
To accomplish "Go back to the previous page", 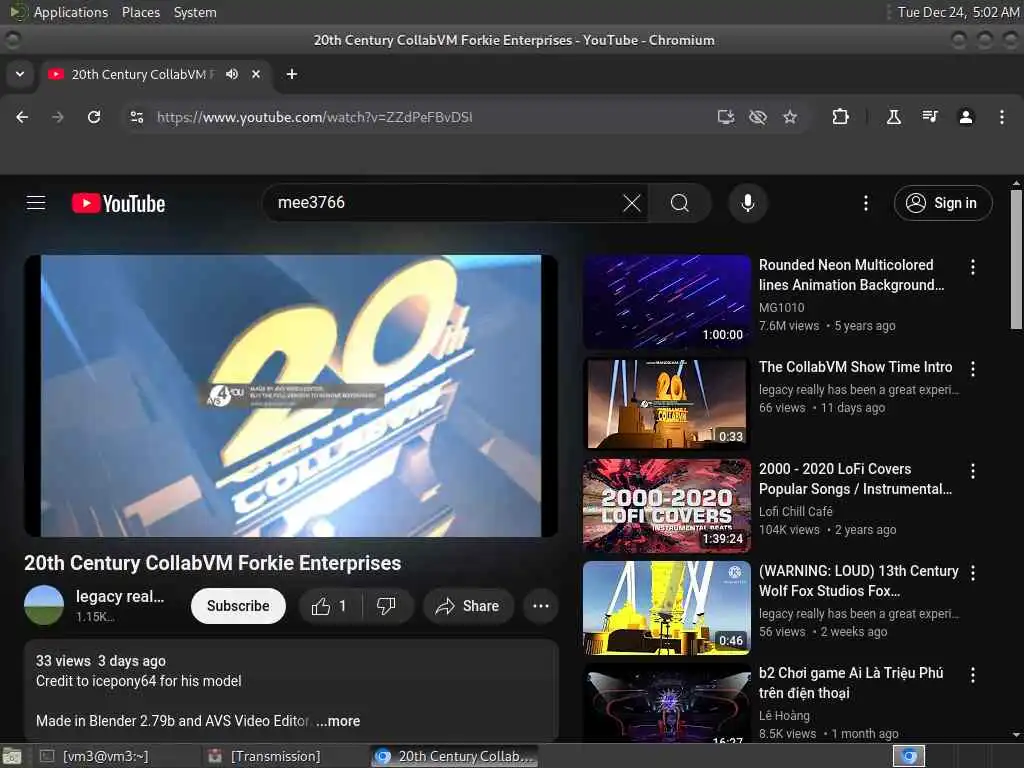I will (22, 117).
